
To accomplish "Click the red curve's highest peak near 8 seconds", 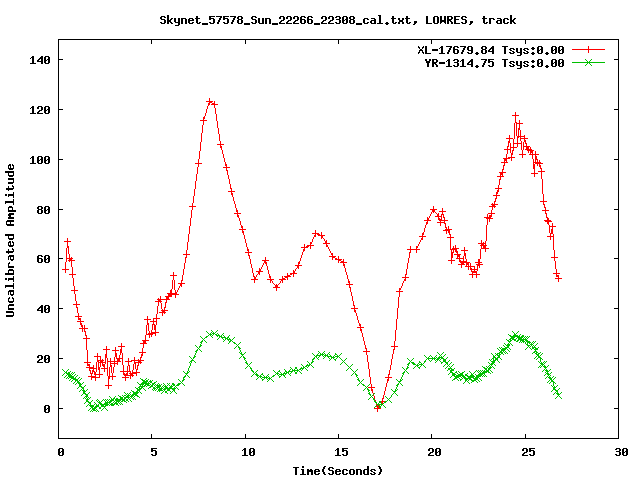I will coord(210,101).
